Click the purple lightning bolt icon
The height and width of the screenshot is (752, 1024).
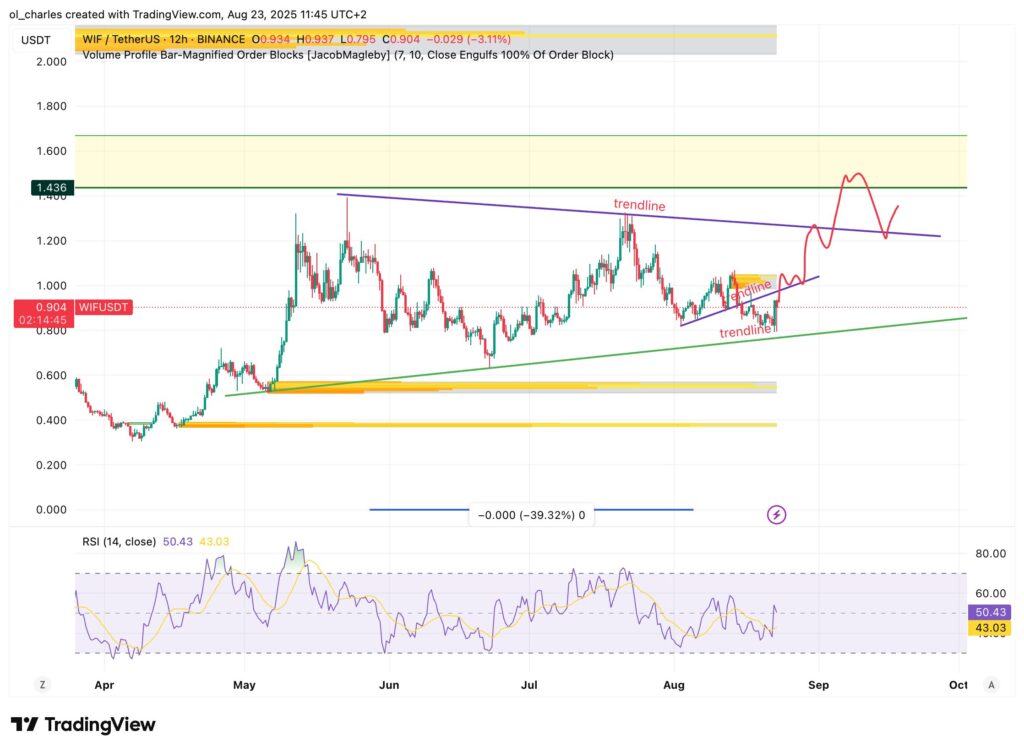777,515
